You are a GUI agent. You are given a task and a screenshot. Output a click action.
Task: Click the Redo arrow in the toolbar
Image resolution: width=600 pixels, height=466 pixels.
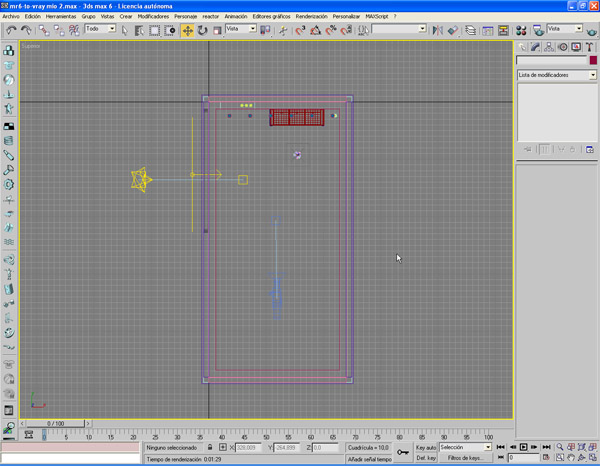tap(26, 30)
